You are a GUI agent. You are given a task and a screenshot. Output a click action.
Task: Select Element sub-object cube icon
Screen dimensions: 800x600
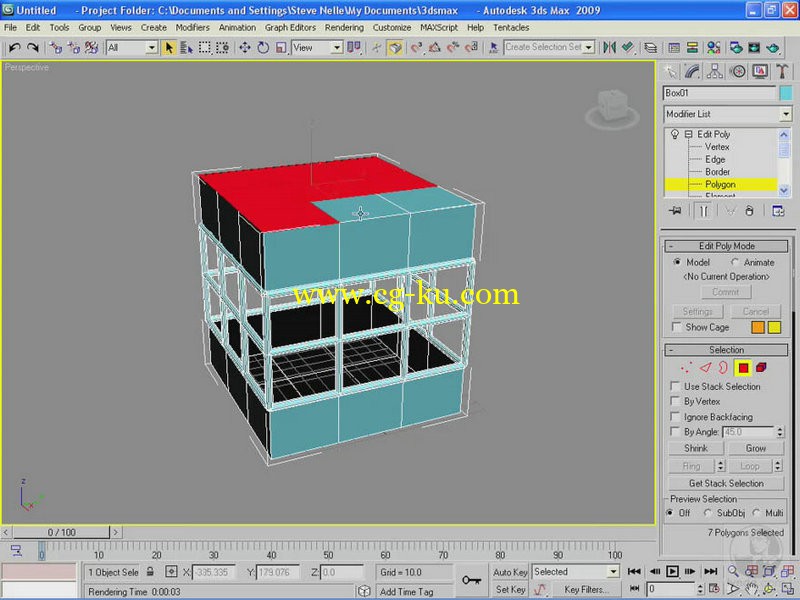pyautogui.click(x=761, y=368)
